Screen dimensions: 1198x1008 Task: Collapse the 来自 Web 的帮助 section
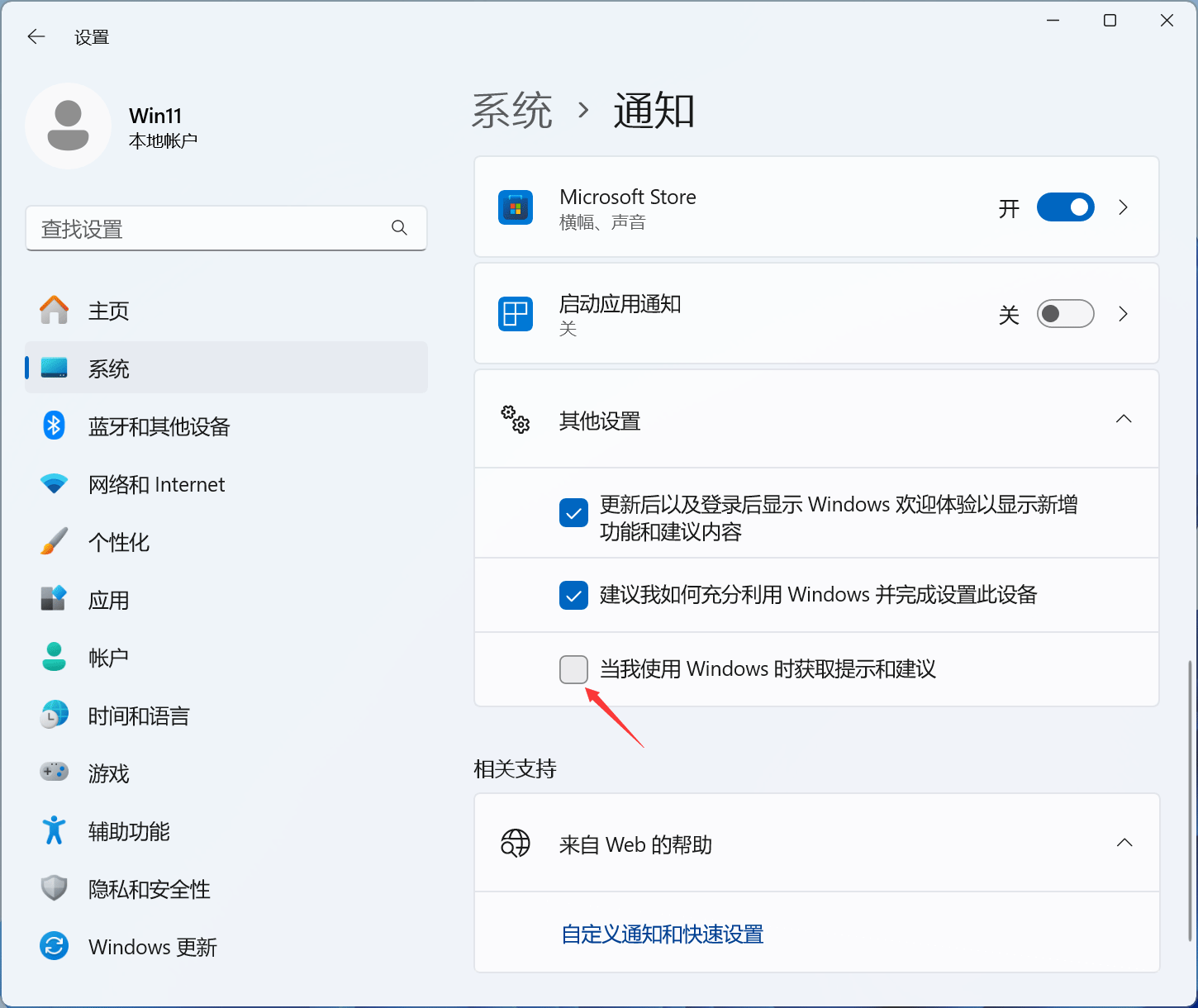tap(1124, 844)
